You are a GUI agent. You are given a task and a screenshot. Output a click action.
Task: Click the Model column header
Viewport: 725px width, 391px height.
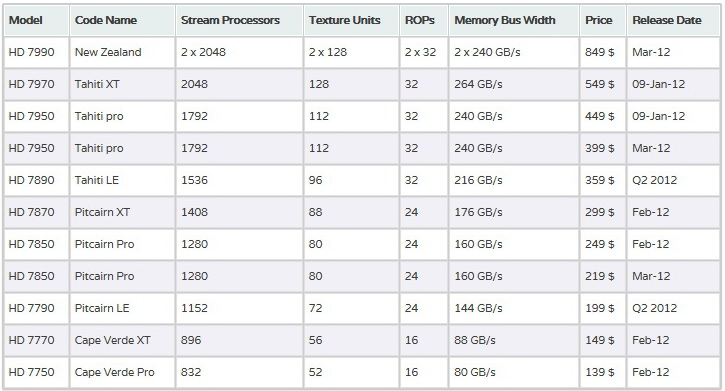point(37,20)
